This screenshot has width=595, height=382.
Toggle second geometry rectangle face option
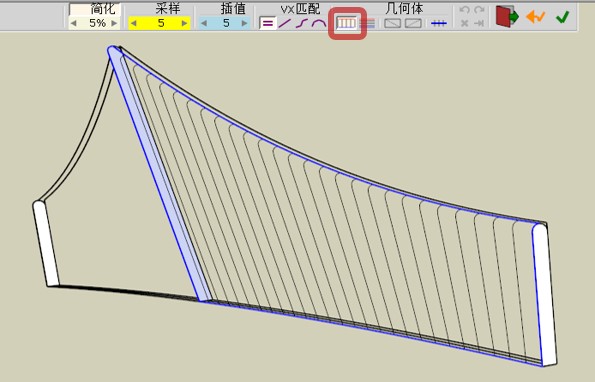coord(413,24)
